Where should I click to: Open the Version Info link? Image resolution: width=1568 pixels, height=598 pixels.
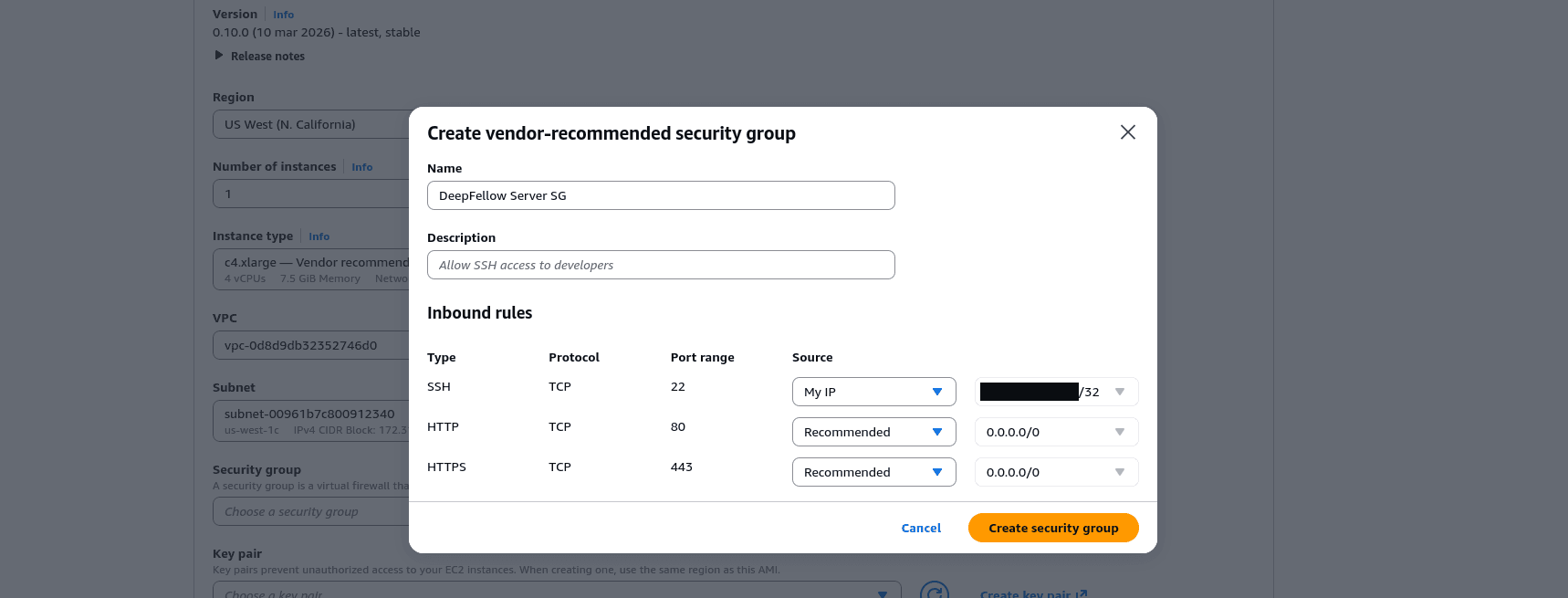pos(284,15)
